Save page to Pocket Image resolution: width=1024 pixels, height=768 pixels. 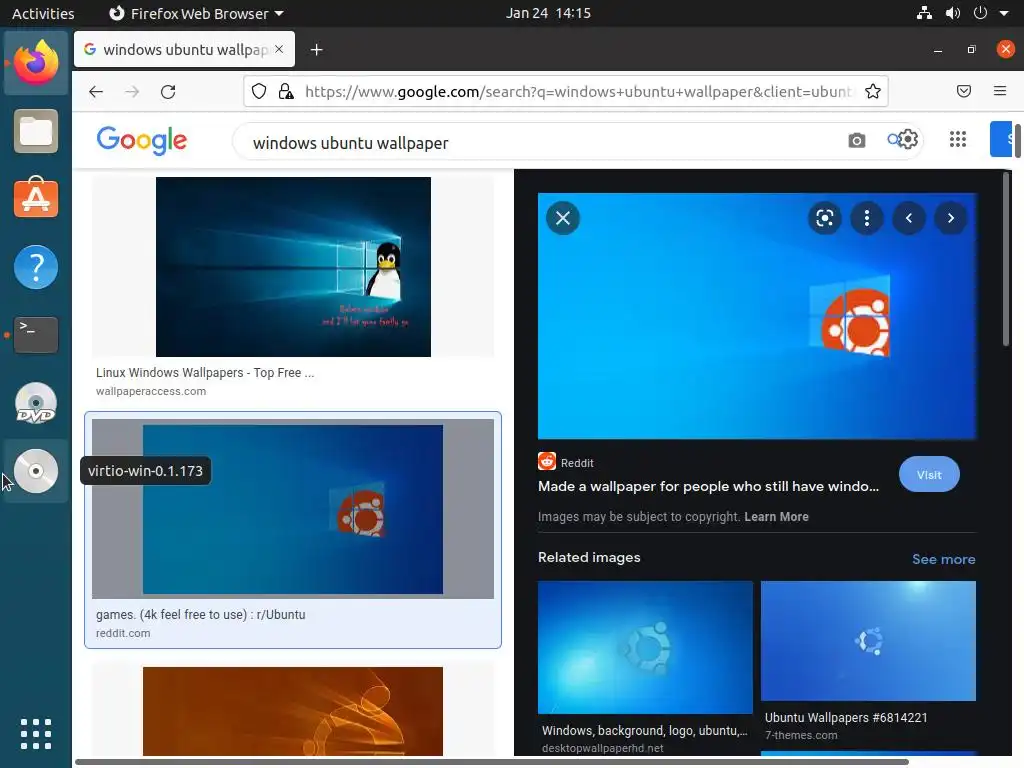coord(964,91)
